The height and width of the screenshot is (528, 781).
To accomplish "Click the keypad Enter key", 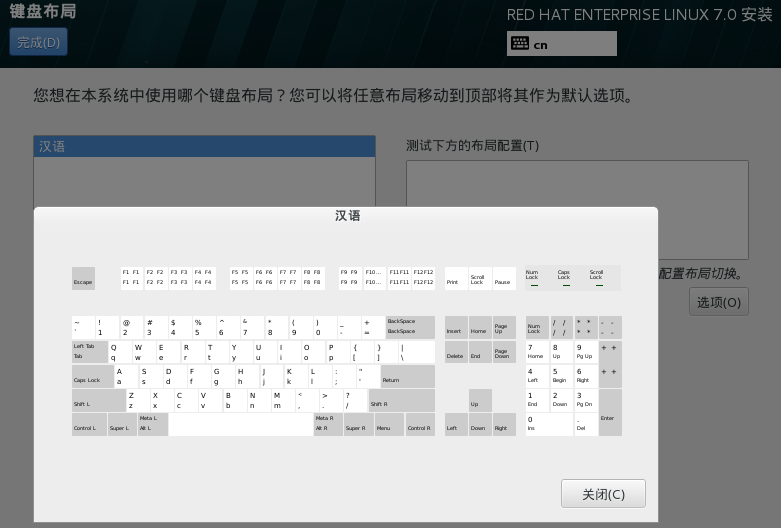I will (x=611, y=412).
